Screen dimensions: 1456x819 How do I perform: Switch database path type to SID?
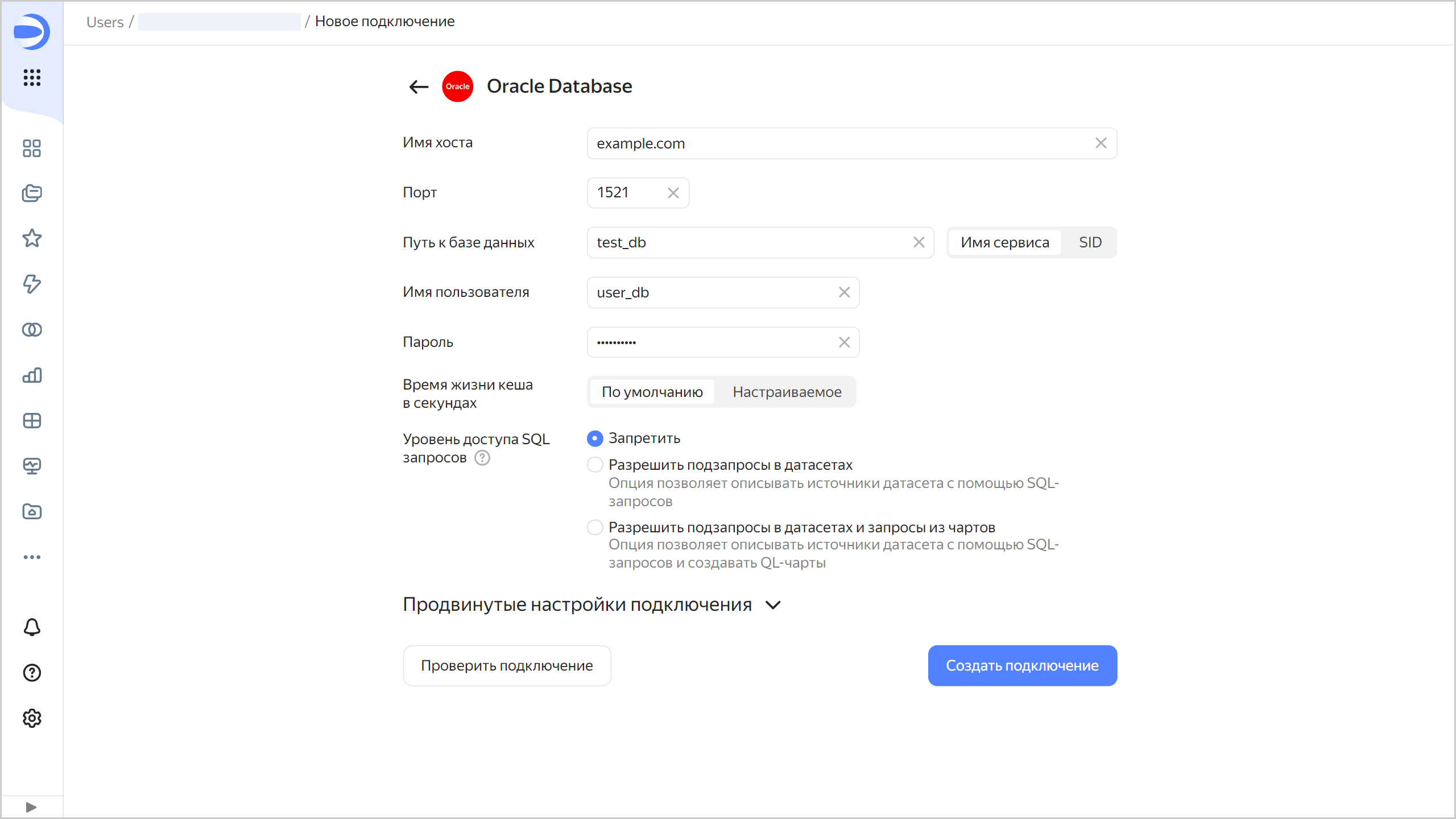click(1090, 242)
